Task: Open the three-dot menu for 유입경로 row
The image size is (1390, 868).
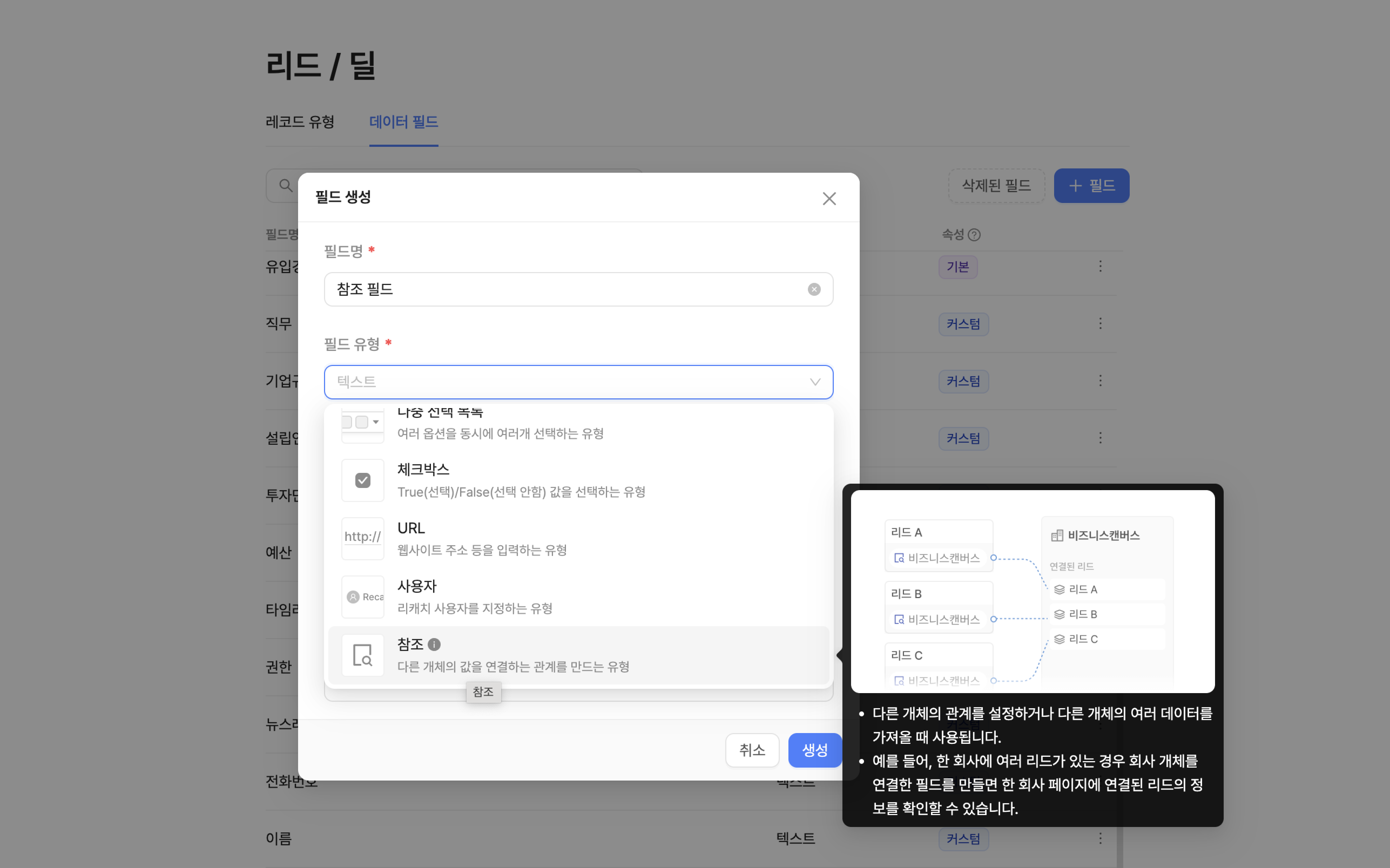Action: pos(1100,266)
